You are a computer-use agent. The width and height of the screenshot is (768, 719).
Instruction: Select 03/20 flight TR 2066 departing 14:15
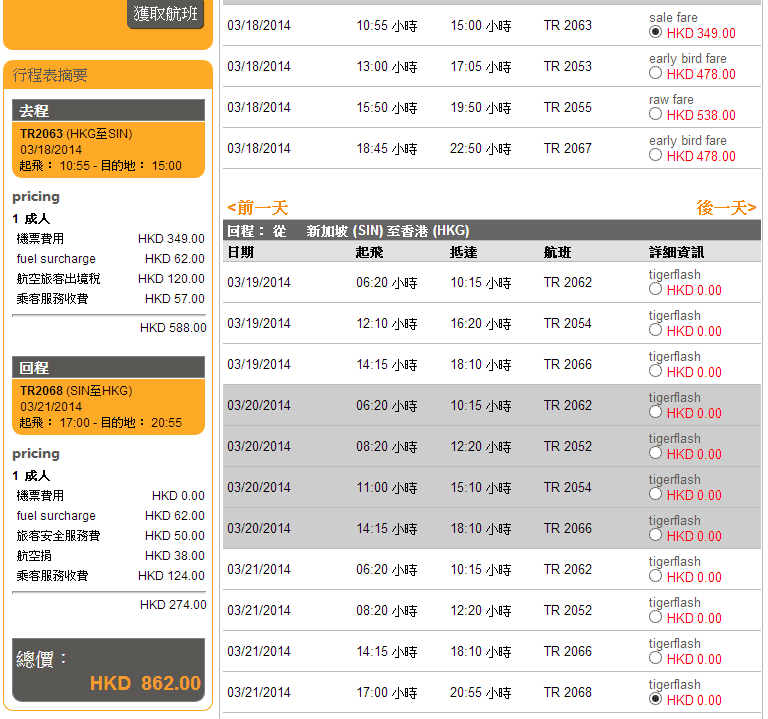pos(656,536)
